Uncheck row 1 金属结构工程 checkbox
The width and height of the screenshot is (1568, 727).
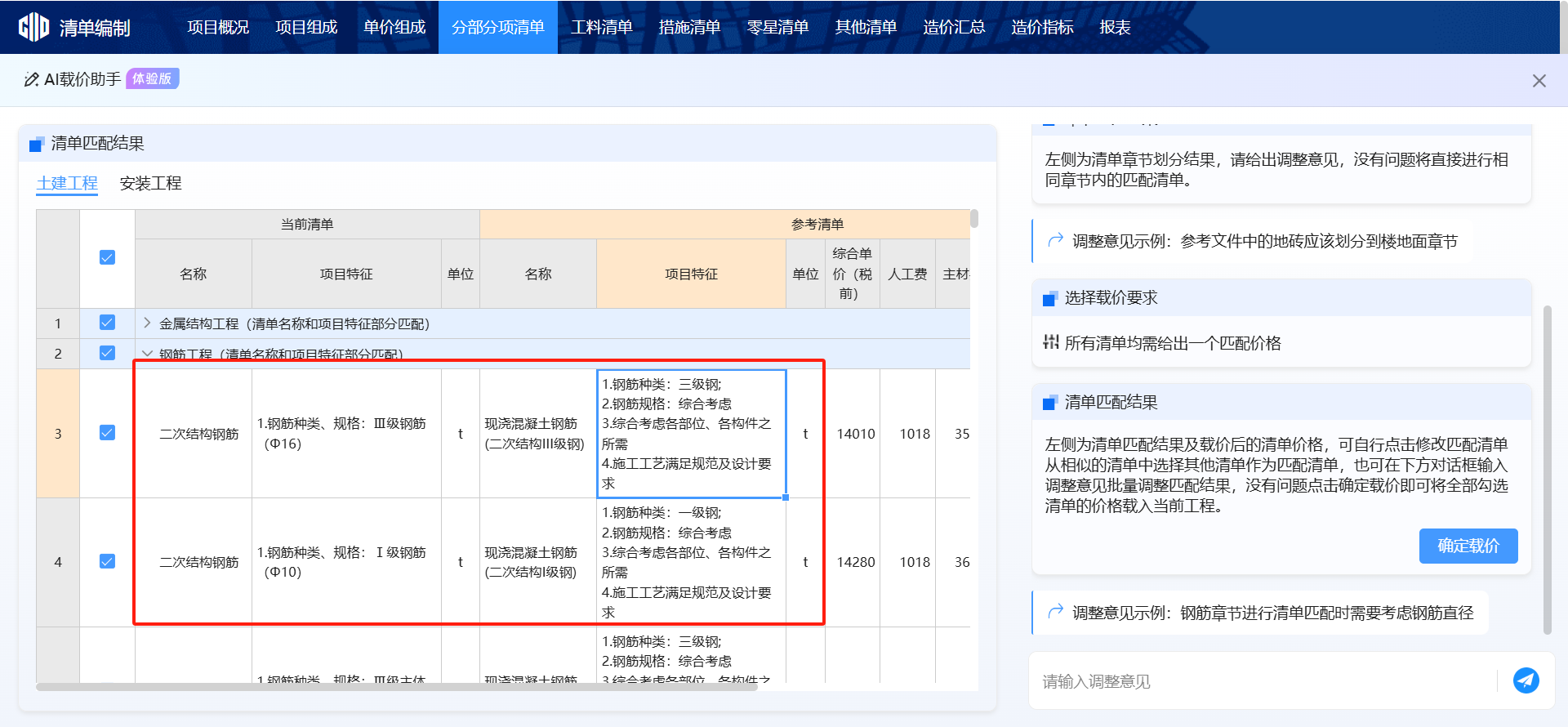pyautogui.click(x=107, y=323)
